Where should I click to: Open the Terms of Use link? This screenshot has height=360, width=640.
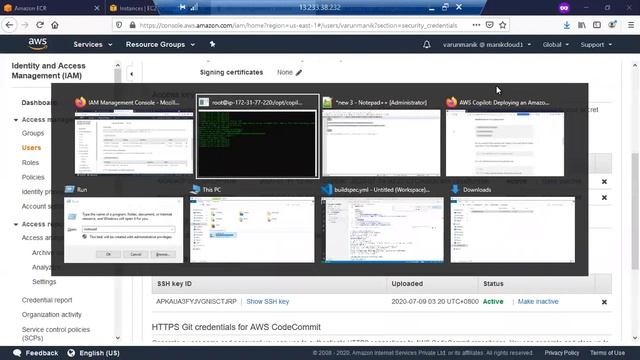pos(607,353)
